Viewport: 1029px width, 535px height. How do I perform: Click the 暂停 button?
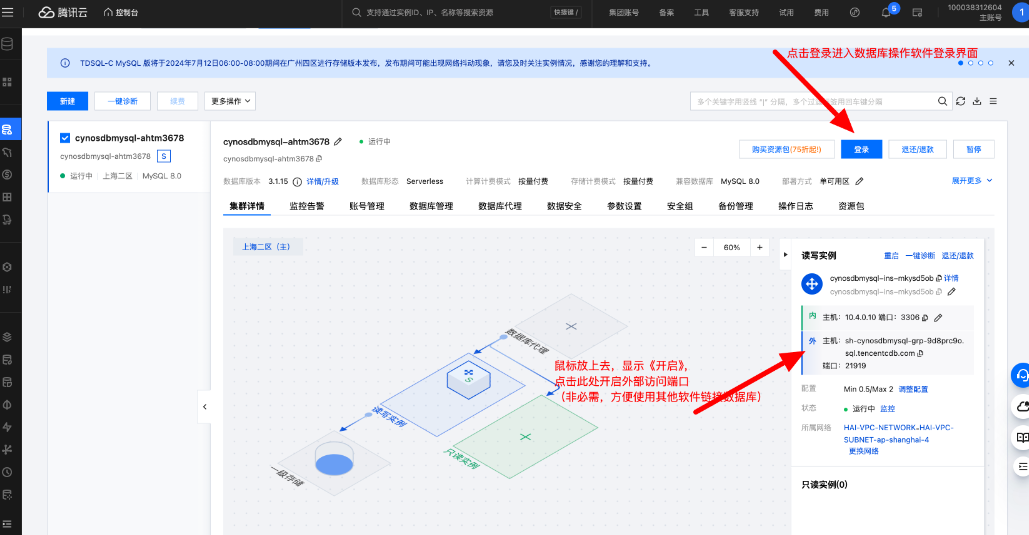(974, 150)
